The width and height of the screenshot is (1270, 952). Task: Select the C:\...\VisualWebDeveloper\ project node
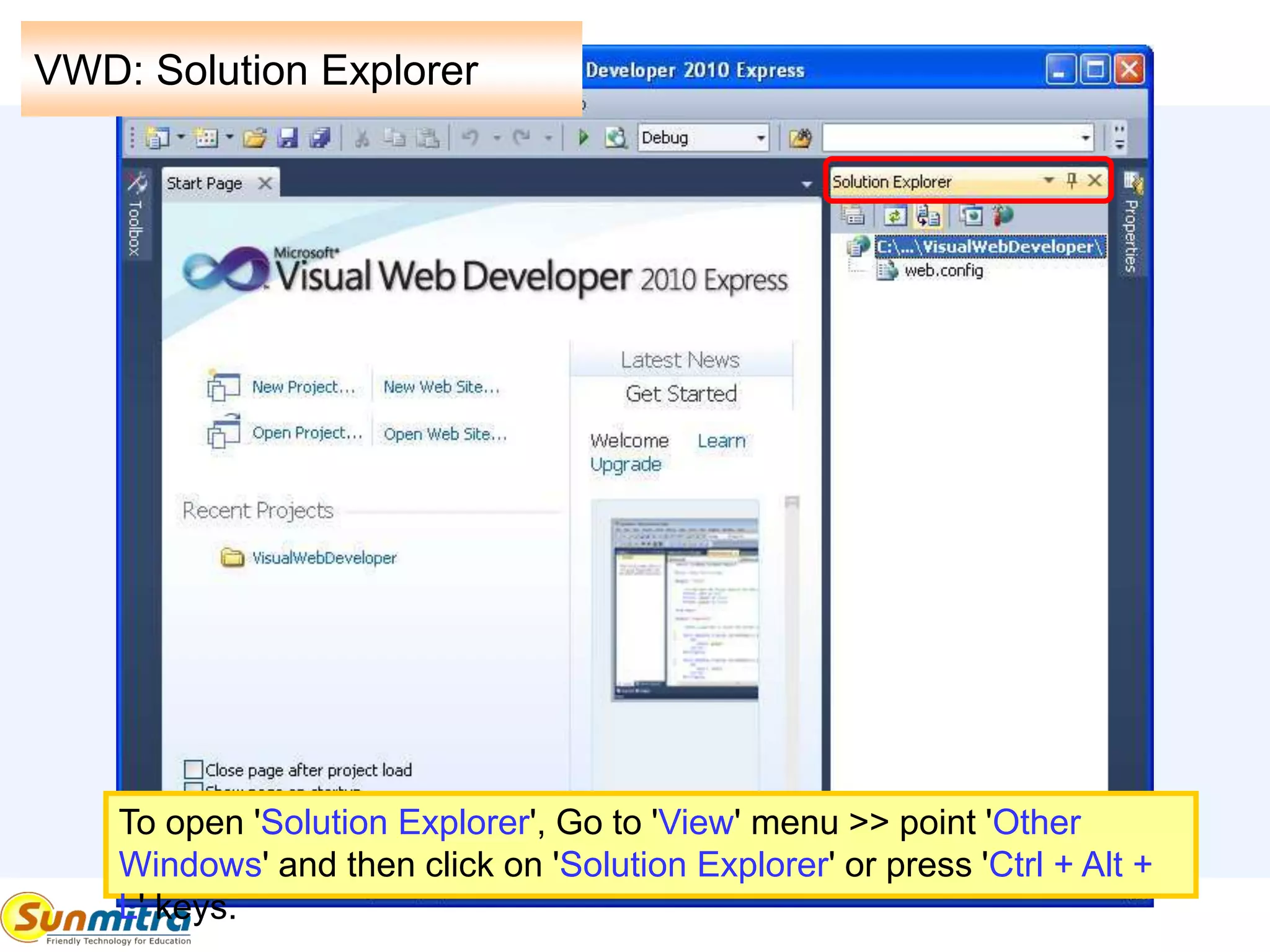tap(990, 247)
